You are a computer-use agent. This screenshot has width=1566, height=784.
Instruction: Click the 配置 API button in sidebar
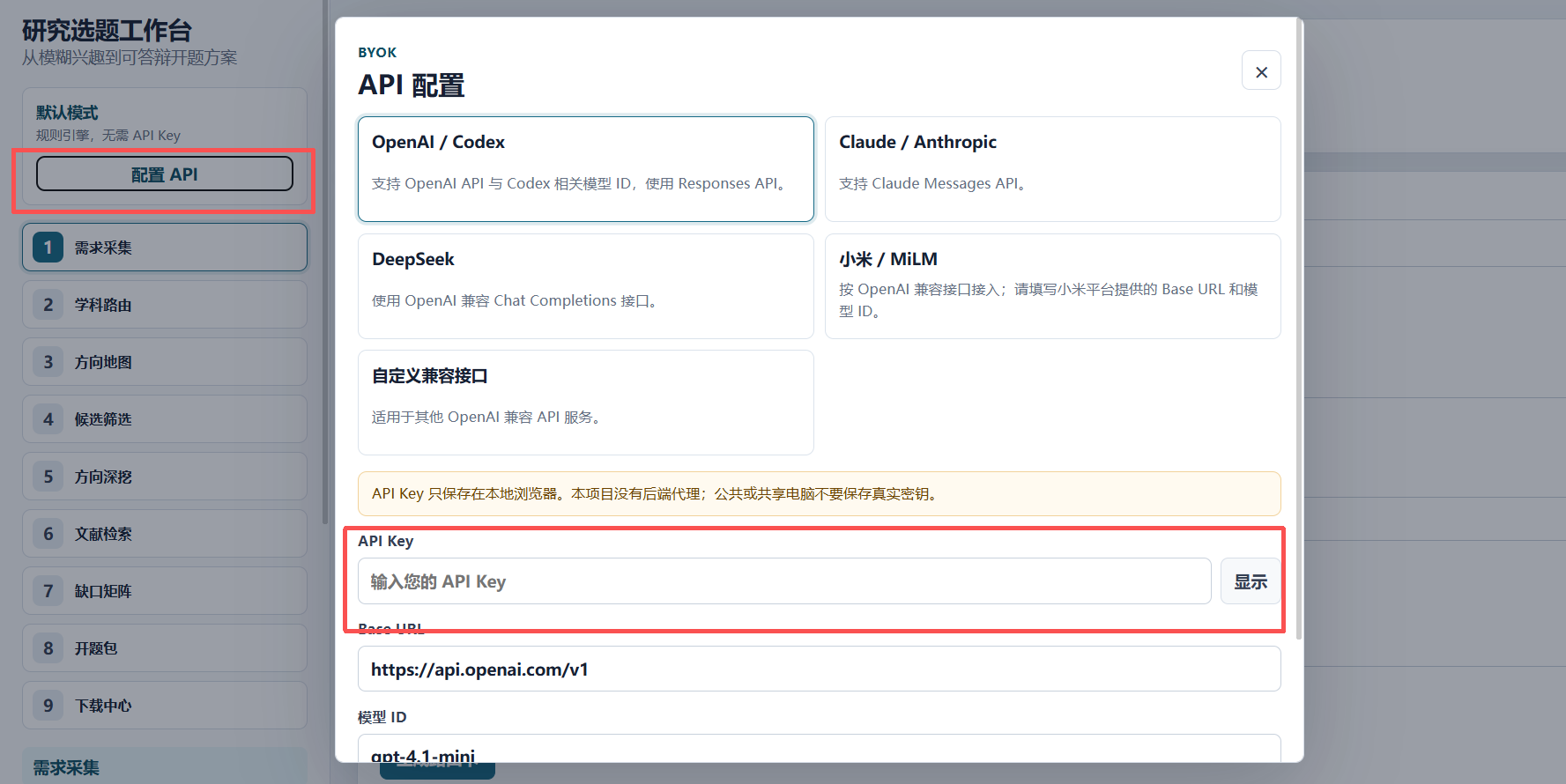tap(165, 174)
